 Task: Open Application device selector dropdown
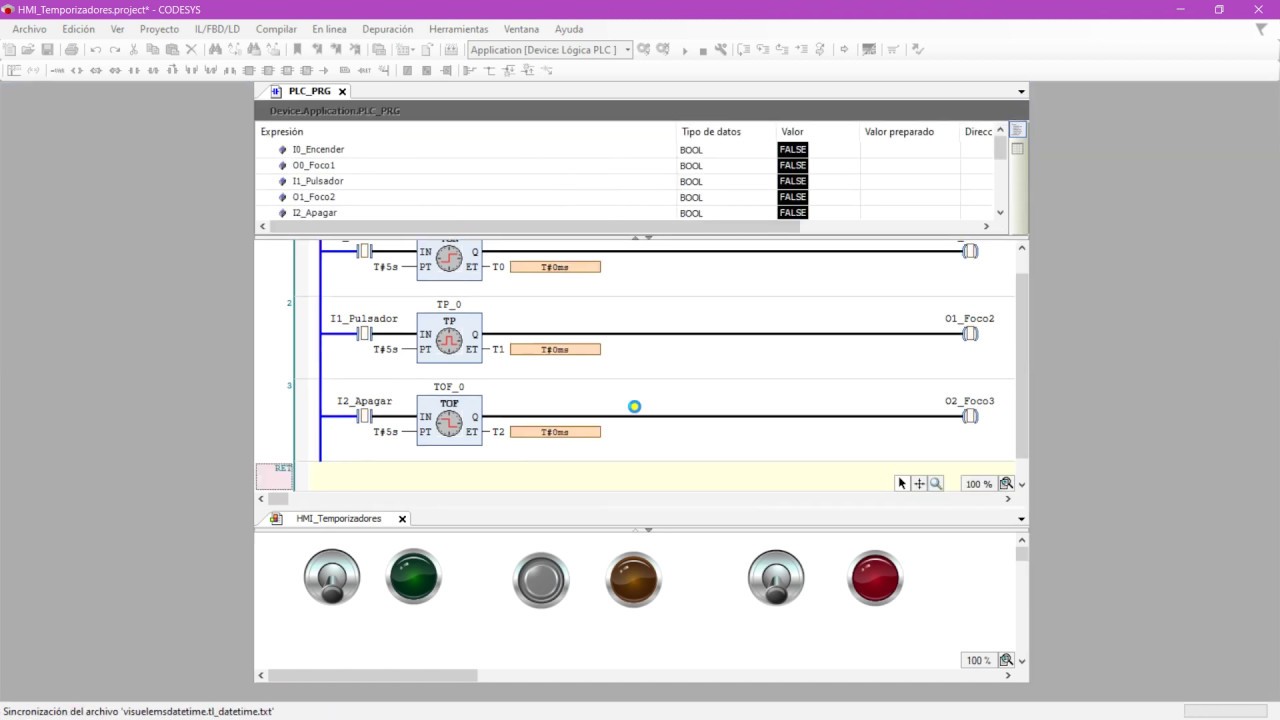[x=628, y=49]
